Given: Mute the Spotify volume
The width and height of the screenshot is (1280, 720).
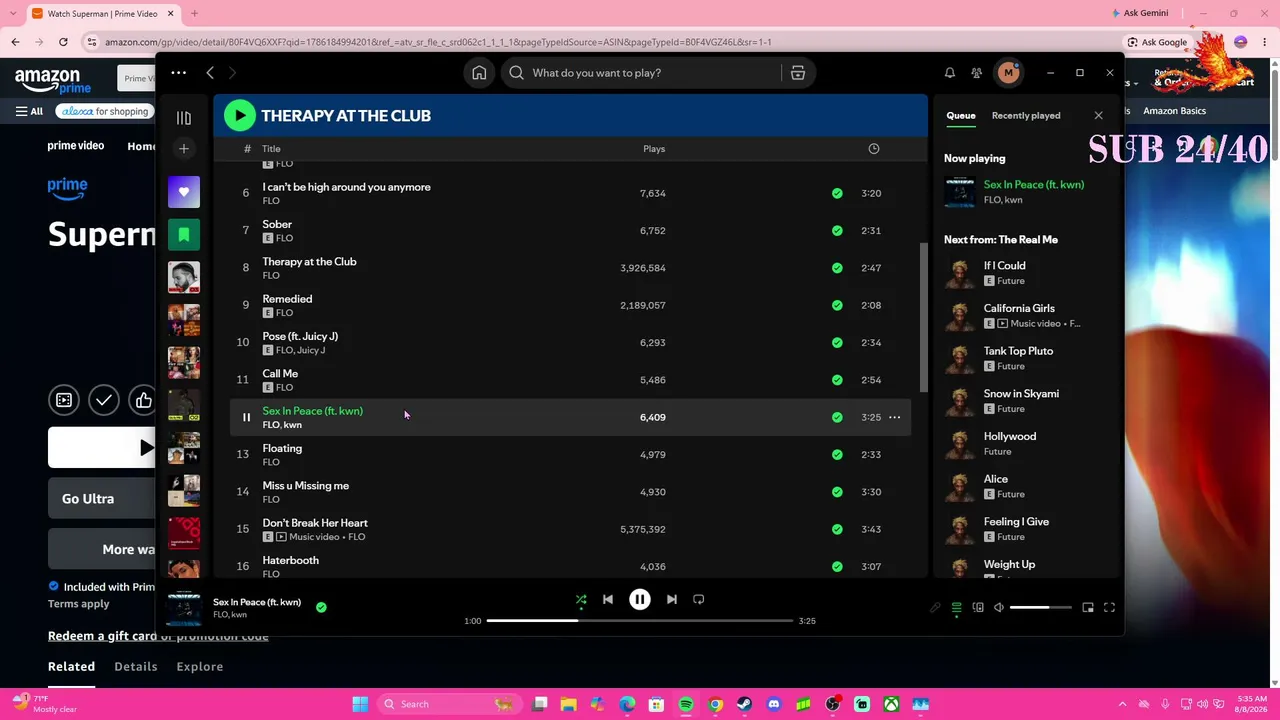Looking at the screenshot, I should click(998, 608).
